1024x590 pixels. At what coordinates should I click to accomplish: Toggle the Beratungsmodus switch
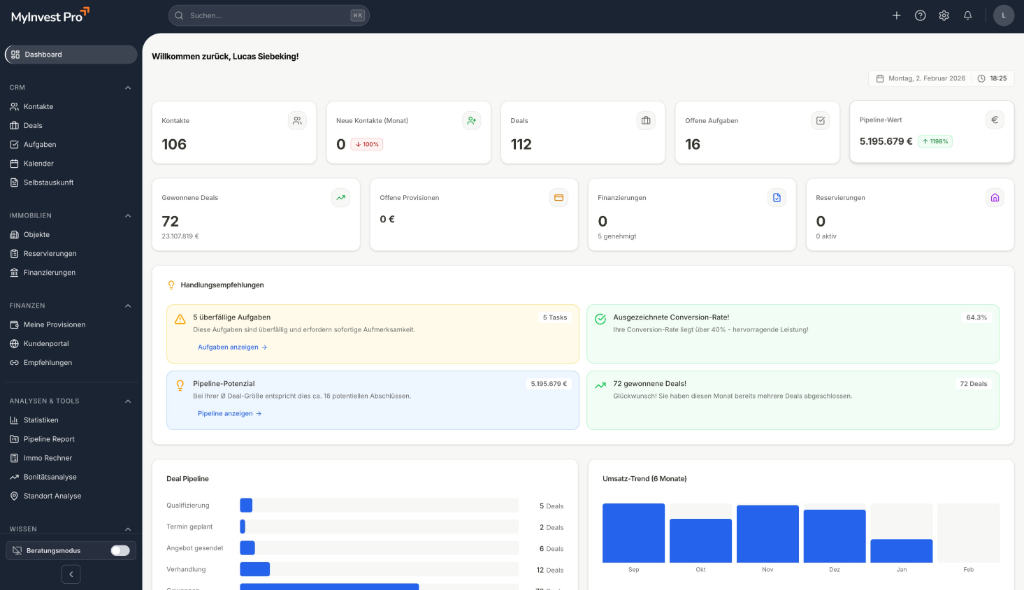tap(120, 550)
